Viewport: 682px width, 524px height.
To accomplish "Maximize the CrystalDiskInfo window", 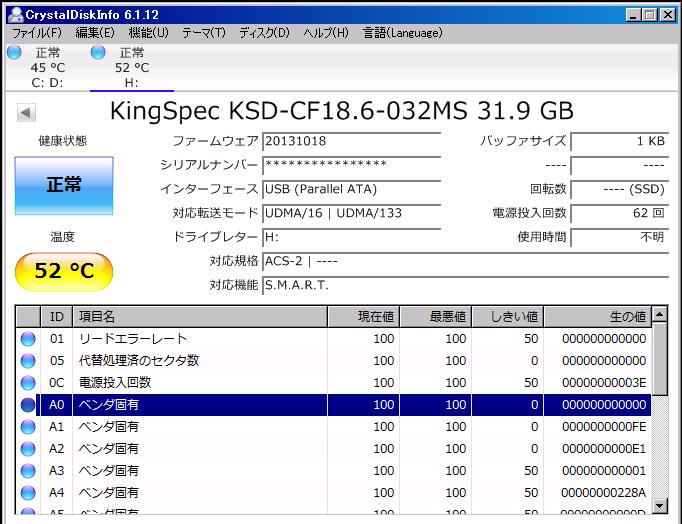I will pyautogui.click(x=650, y=15).
